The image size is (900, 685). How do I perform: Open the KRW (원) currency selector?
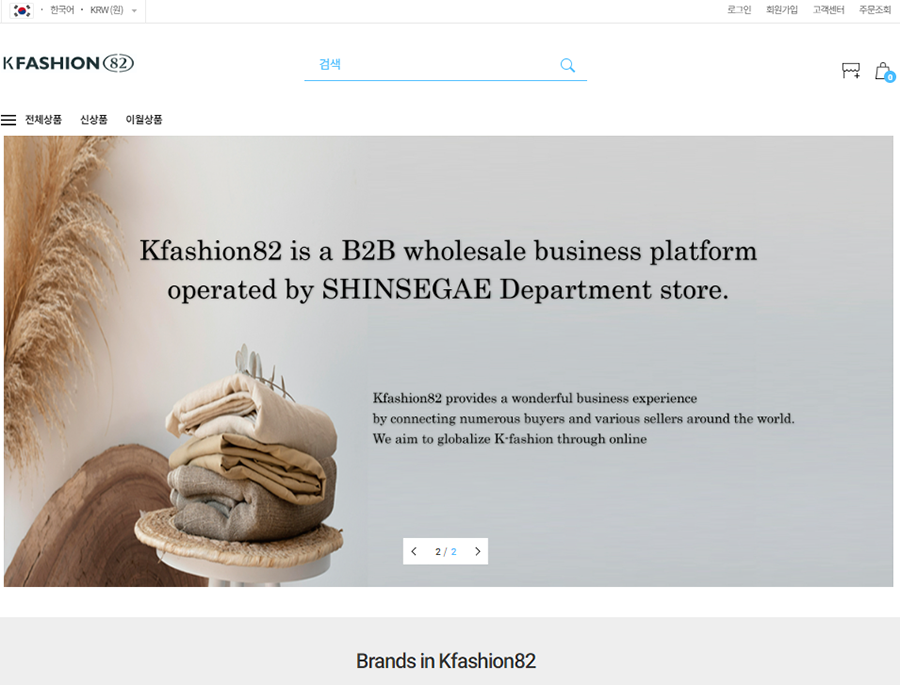point(106,10)
